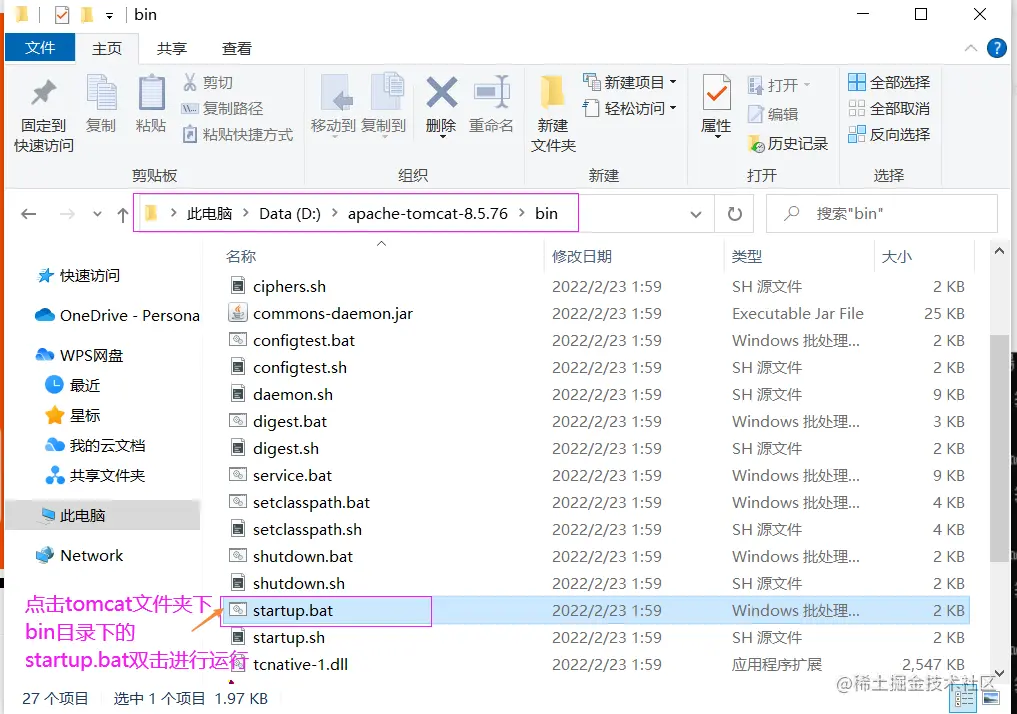Expand the 新建项目 dropdown
Viewport: 1017px width, 714px height.
pyautogui.click(x=630, y=82)
